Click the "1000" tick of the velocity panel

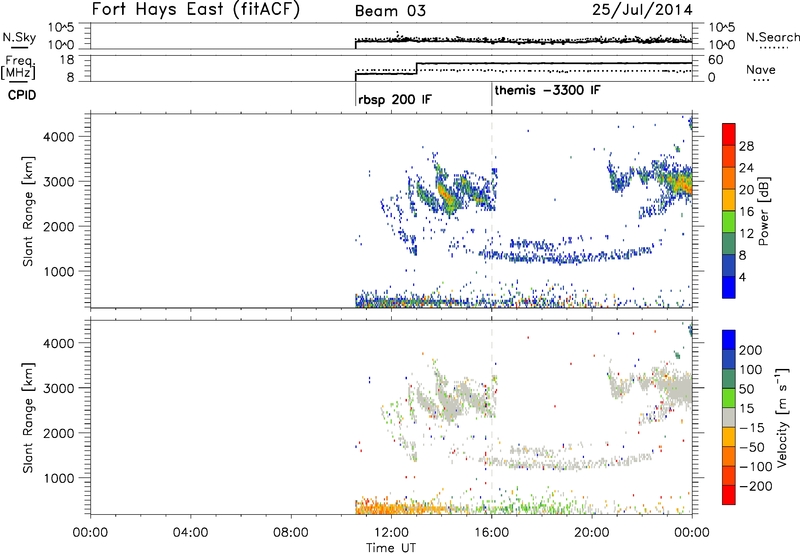pos(59,478)
